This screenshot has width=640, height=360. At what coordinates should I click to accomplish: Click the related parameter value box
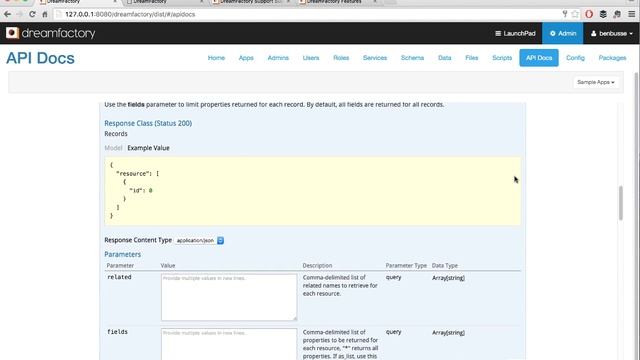(229, 297)
